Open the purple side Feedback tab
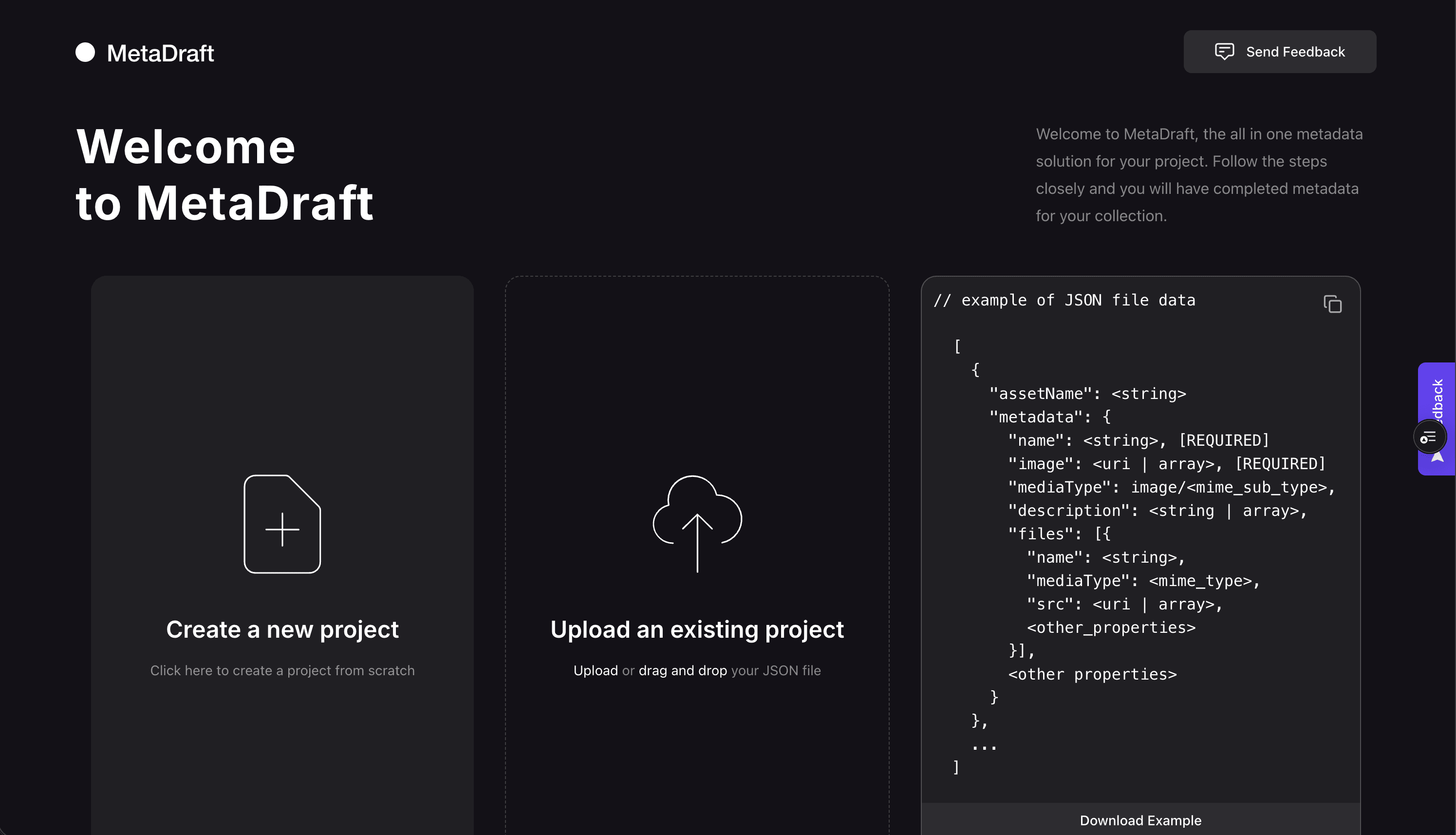 [x=1437, y=396]
